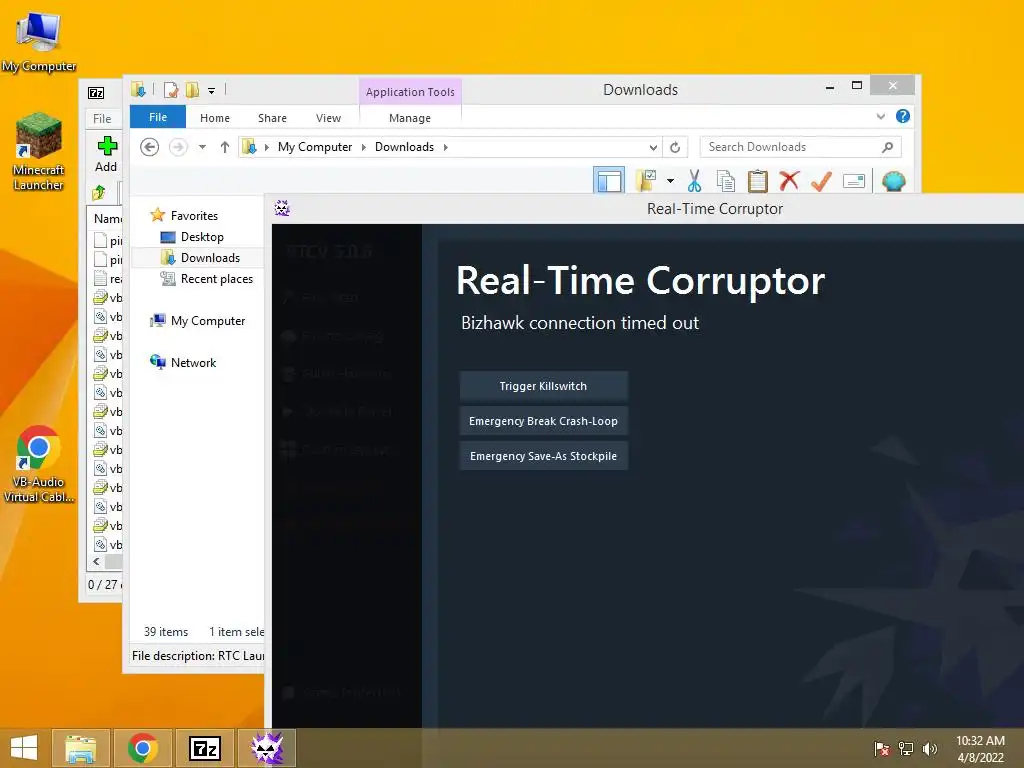1024x768 pixels.
Task: Open the Minecraft Launcher desktop shortcut
Action: [x=39, y=152]
